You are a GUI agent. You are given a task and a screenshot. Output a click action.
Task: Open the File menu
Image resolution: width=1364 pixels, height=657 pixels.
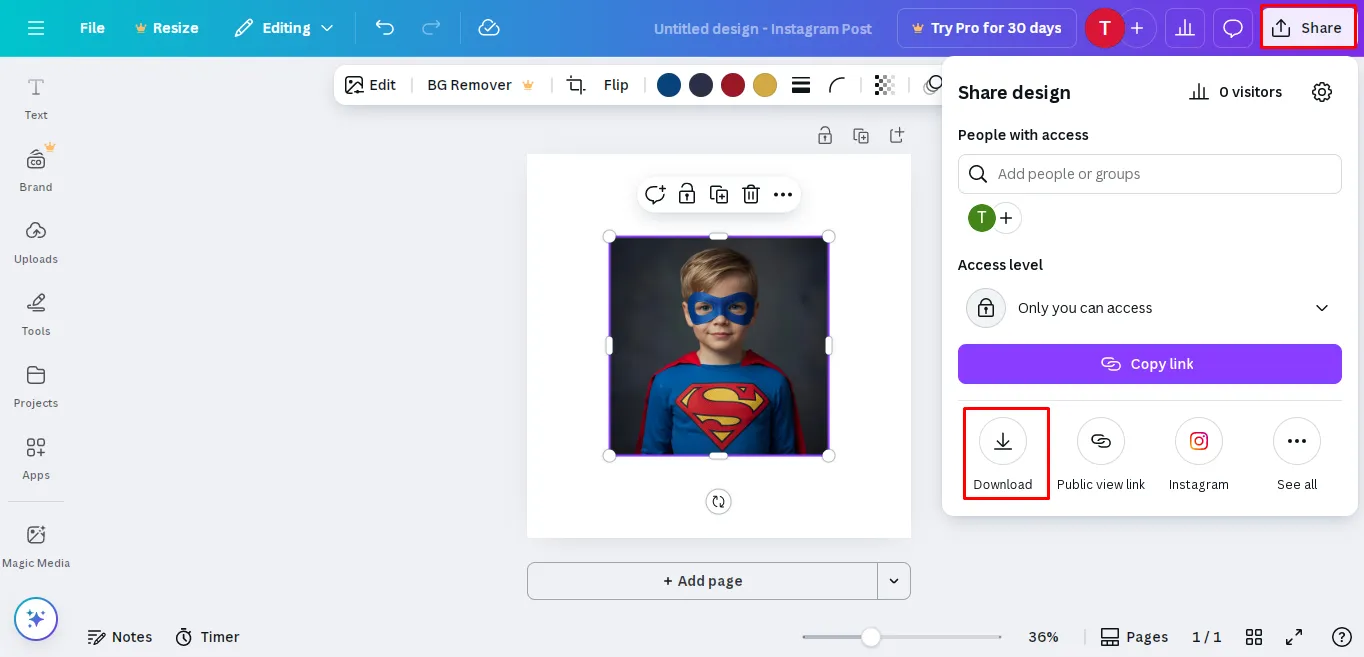(x=92, y=28)
